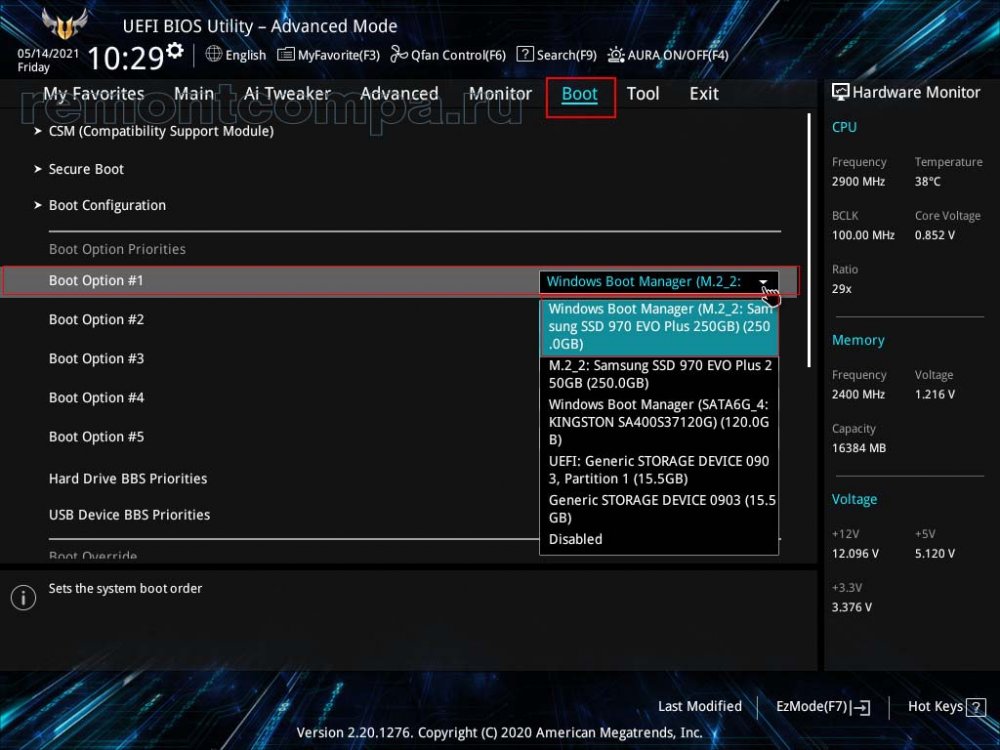This screenshot has width=1000, height=750.
Task: Open Hard Drive BBS Priorities
Action: tap(128, 478)
